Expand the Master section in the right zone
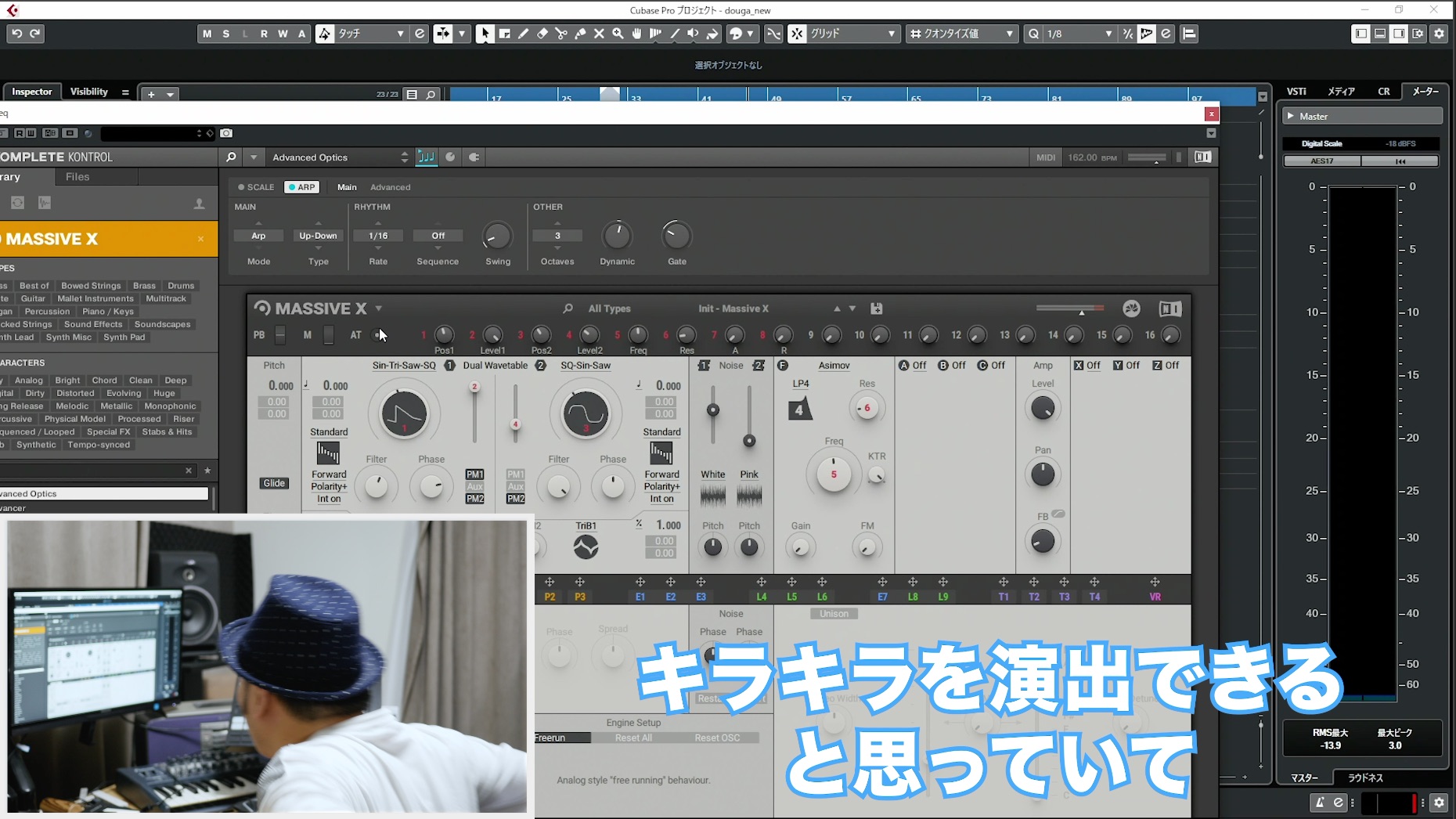The width and height of the screenshot is (1456, 819). pyautogui.click(x=1291, y=116)
